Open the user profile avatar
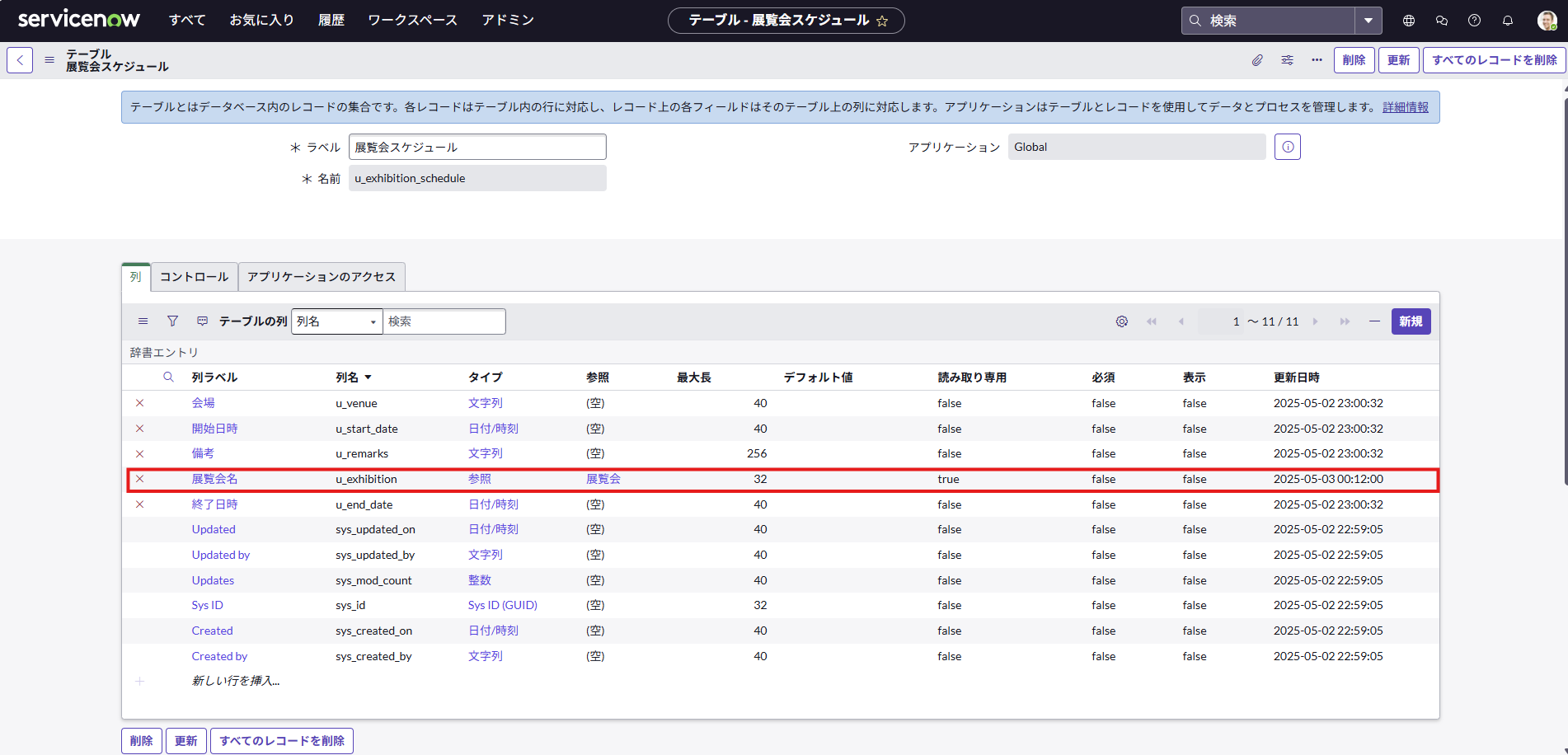 pyautogui.click(x=1547, y=21)
